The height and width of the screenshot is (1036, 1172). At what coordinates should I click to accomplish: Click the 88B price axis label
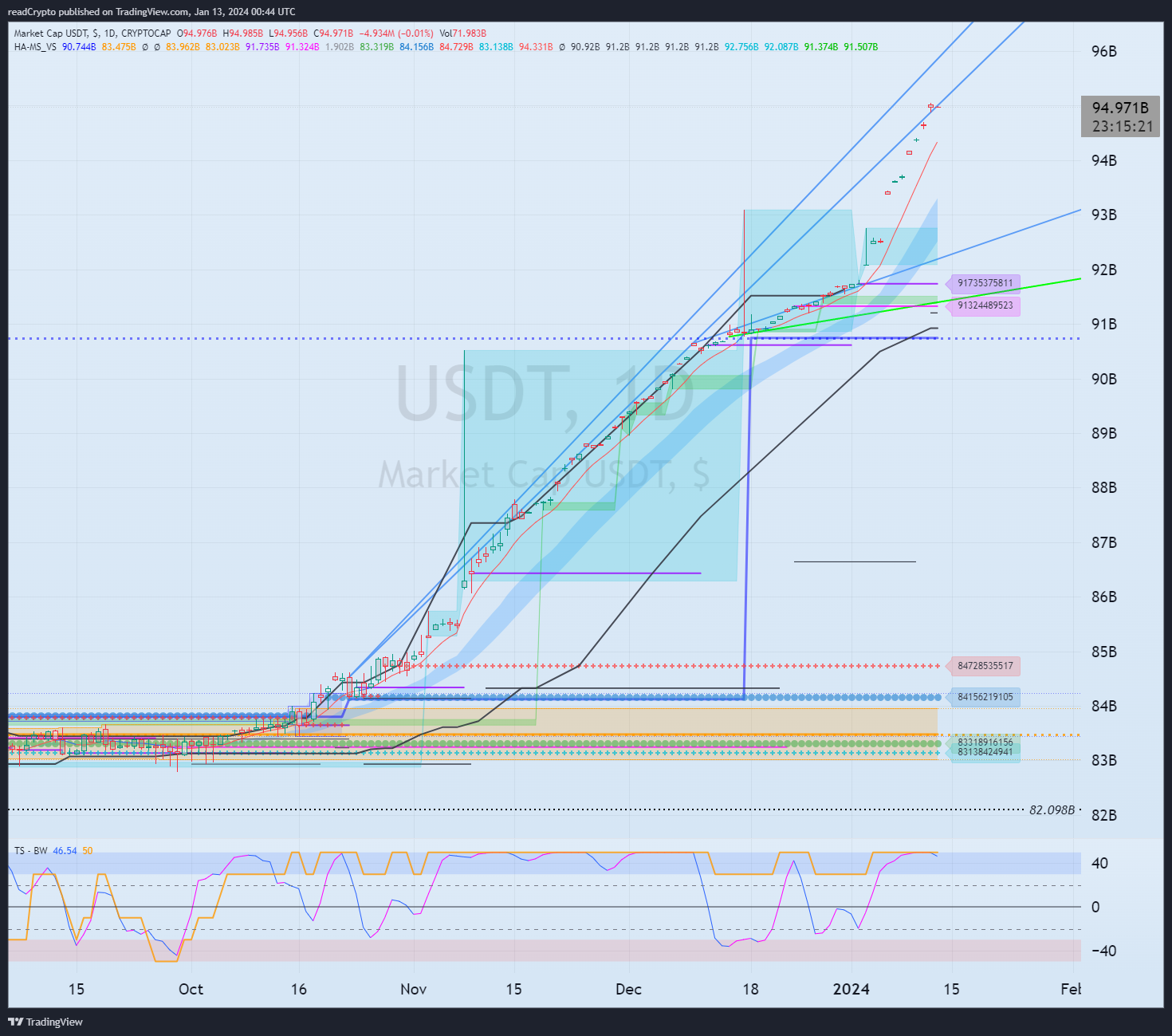1103,487
